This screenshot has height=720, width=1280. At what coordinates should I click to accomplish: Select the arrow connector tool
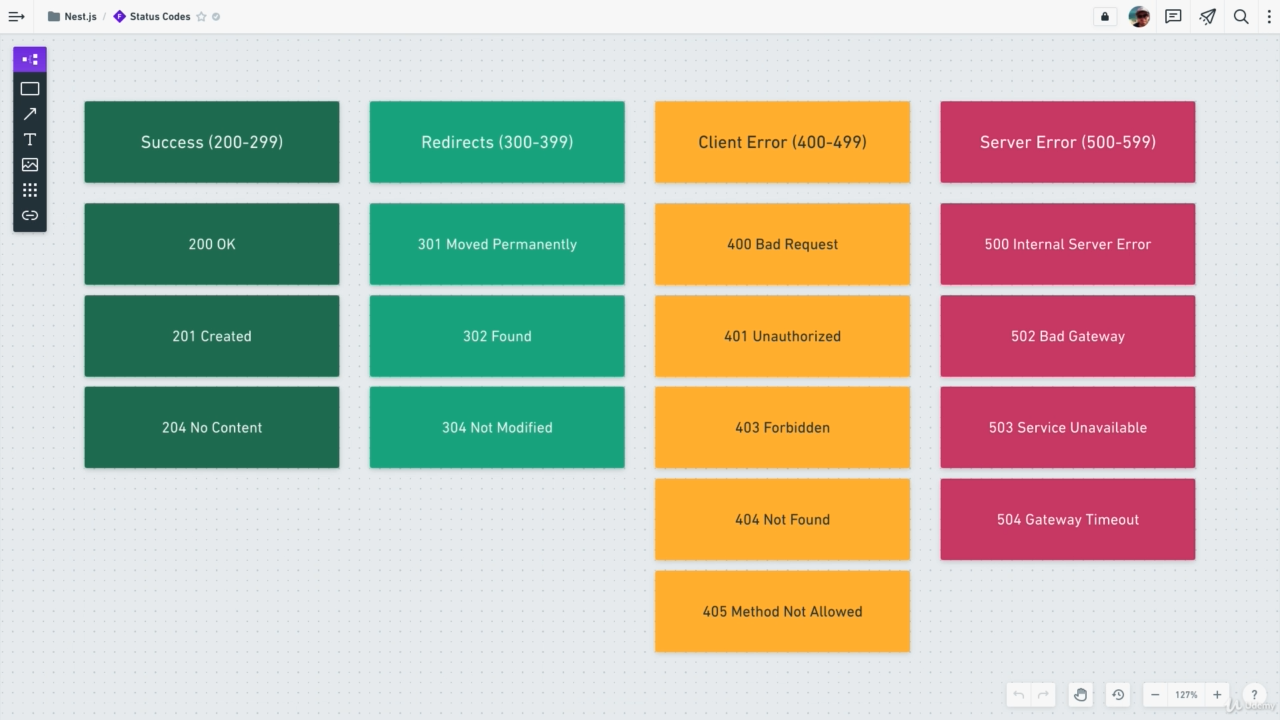coord(30,114)
